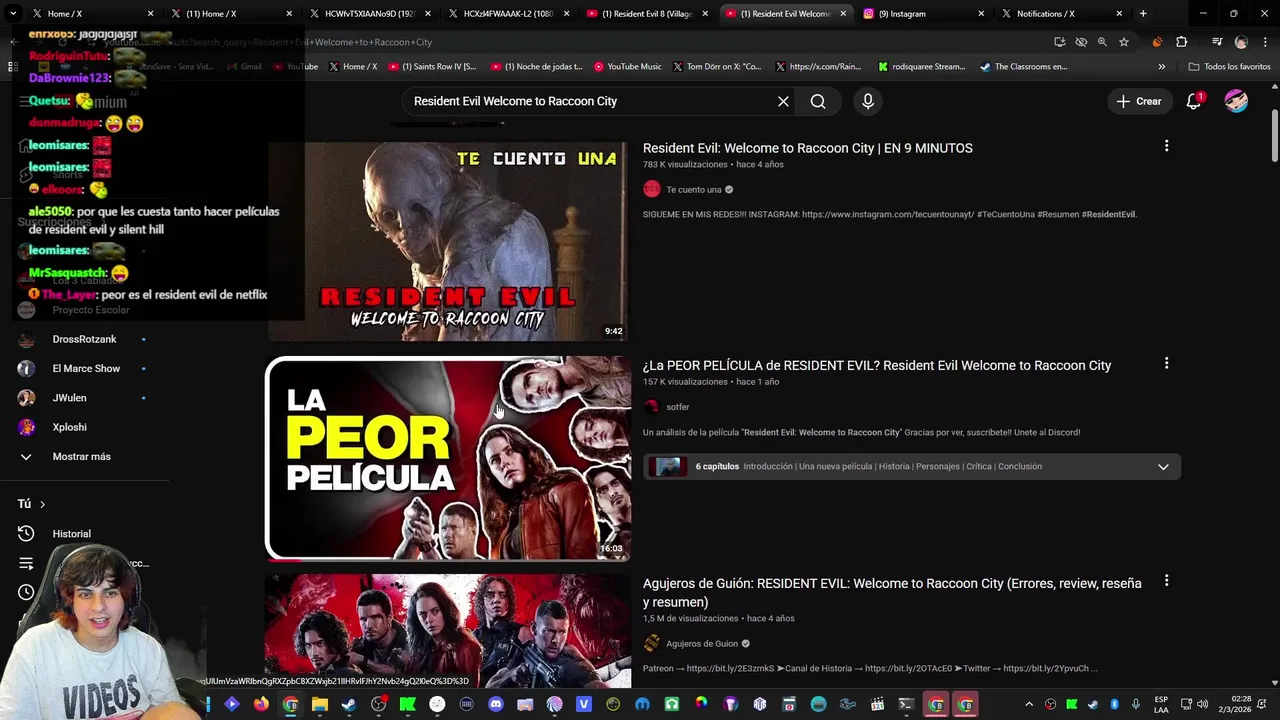This screenshot has width=1280, height=720.
Task: Click the Crear button
Action: click(1139, 101)
